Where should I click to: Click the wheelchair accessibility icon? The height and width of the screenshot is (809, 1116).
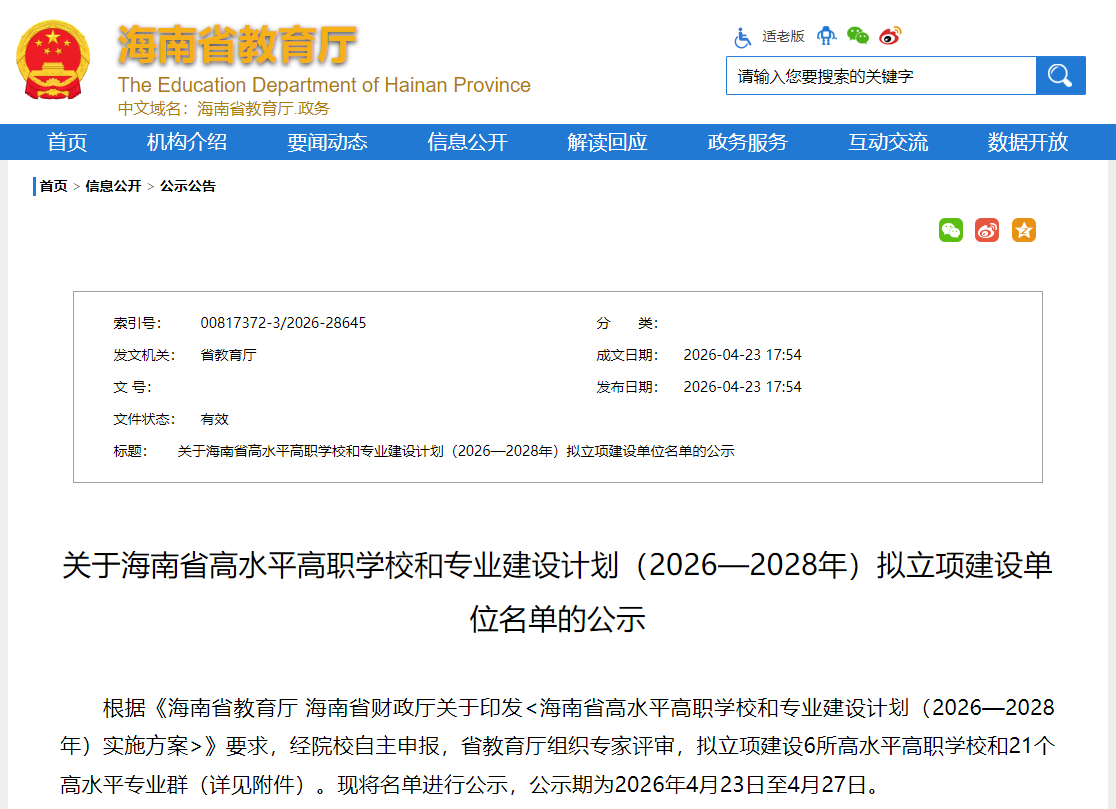(741, 35)
